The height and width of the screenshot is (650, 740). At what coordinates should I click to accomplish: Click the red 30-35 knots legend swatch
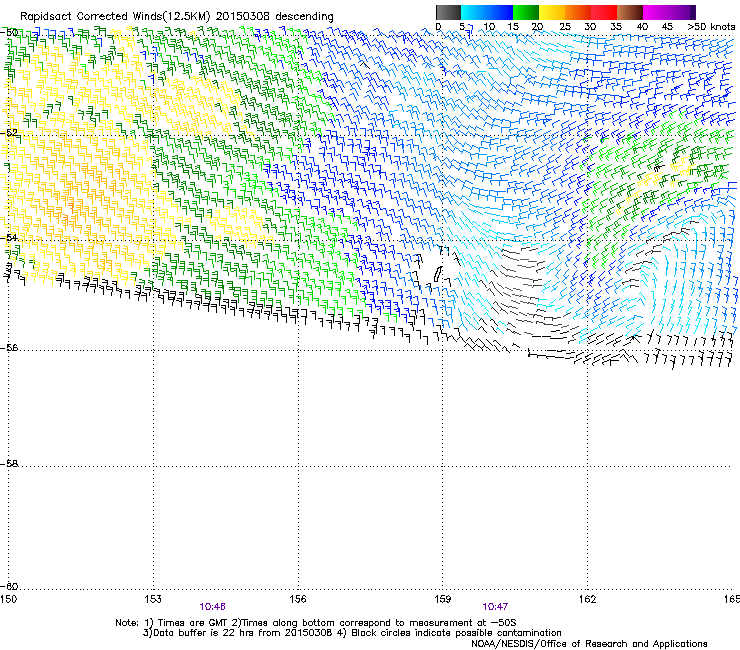coord(604,12)
